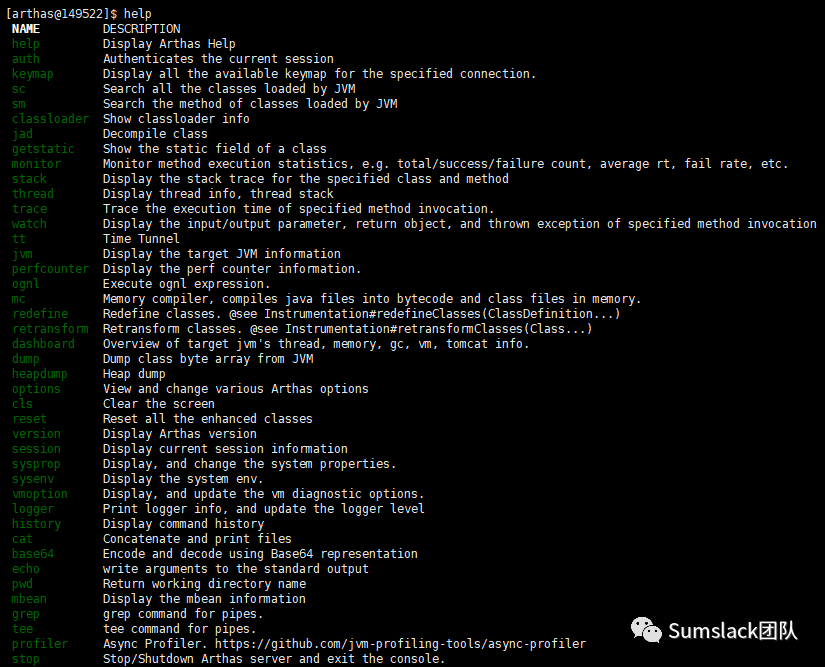This screenshot has width=825, height=667.
Task: Click the DESCRIPTION column header
Action: (142, 29)
